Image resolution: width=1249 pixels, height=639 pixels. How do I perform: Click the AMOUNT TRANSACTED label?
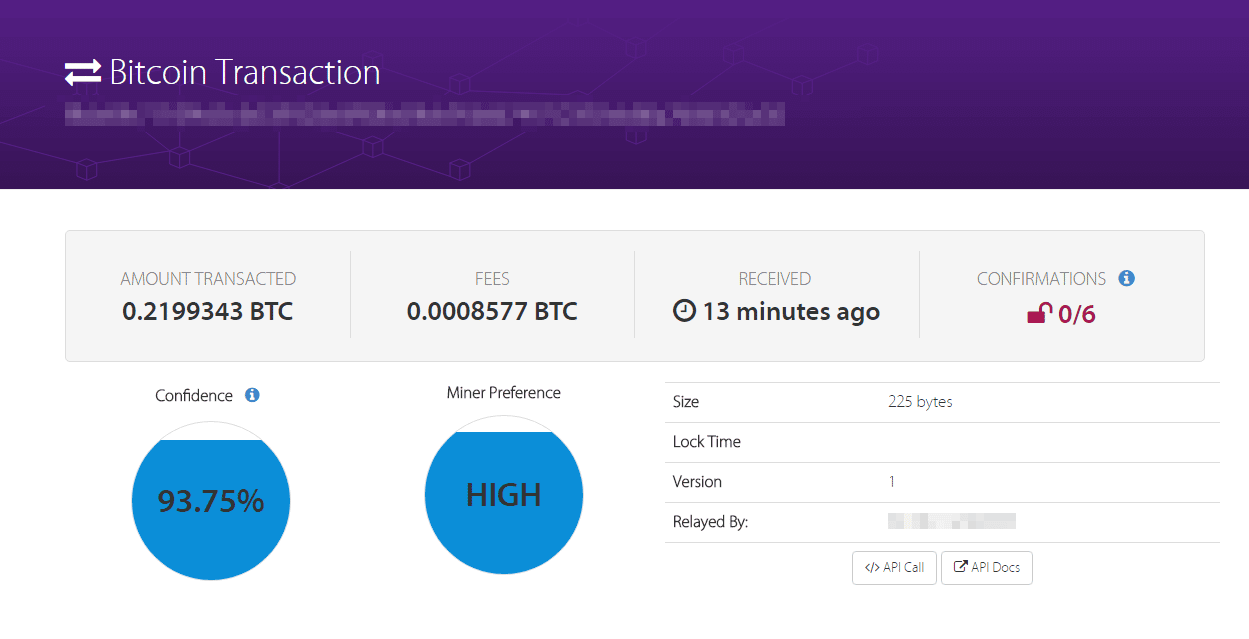[208, 279]
